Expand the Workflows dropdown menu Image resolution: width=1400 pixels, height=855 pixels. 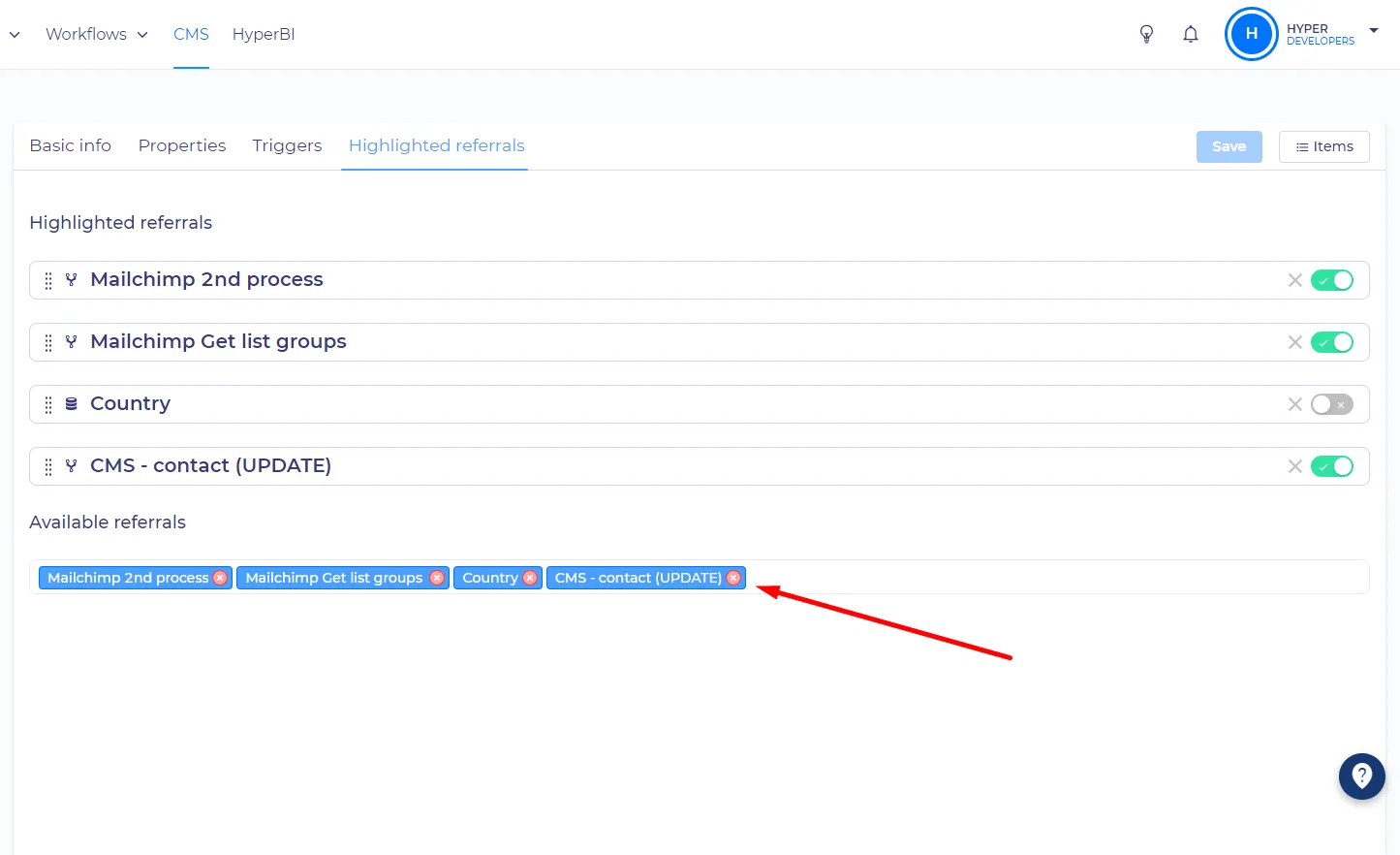[97, 34]
